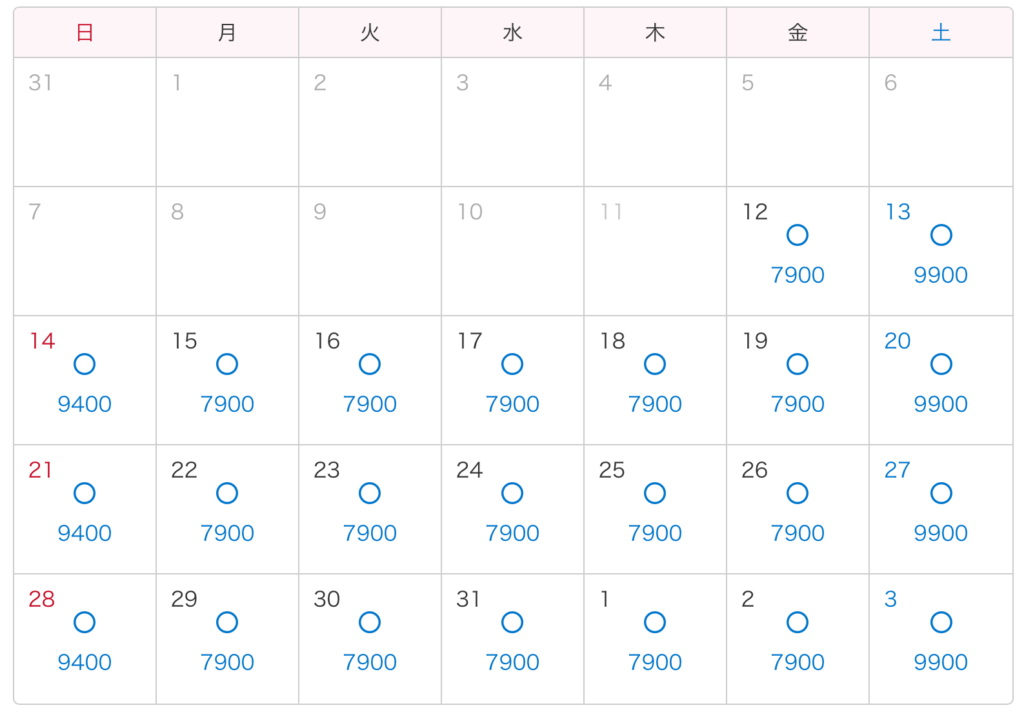Select the 7900 price on next month's 2nd
Image resolution: width=1024 pixels, height=721 pixels.
(x=797, y=662)
